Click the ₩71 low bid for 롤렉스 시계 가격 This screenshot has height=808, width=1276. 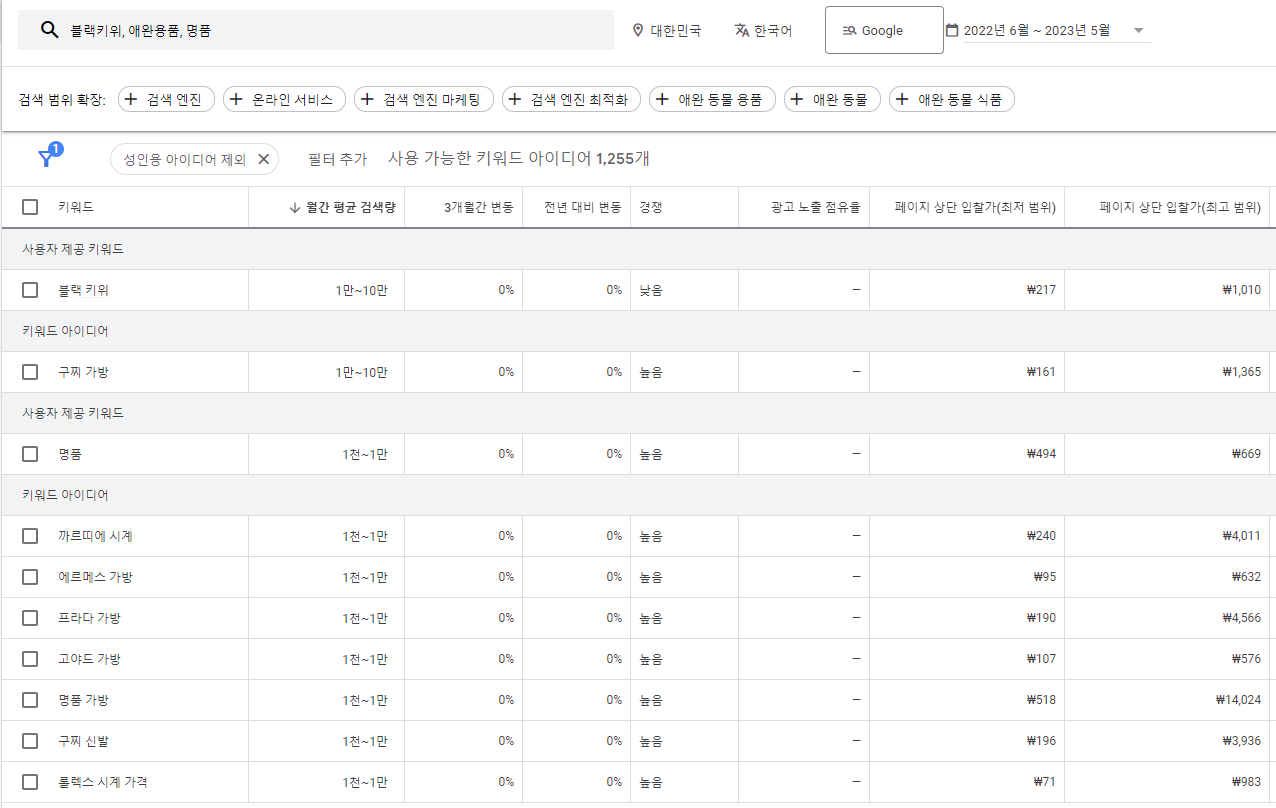(1044, 782)
